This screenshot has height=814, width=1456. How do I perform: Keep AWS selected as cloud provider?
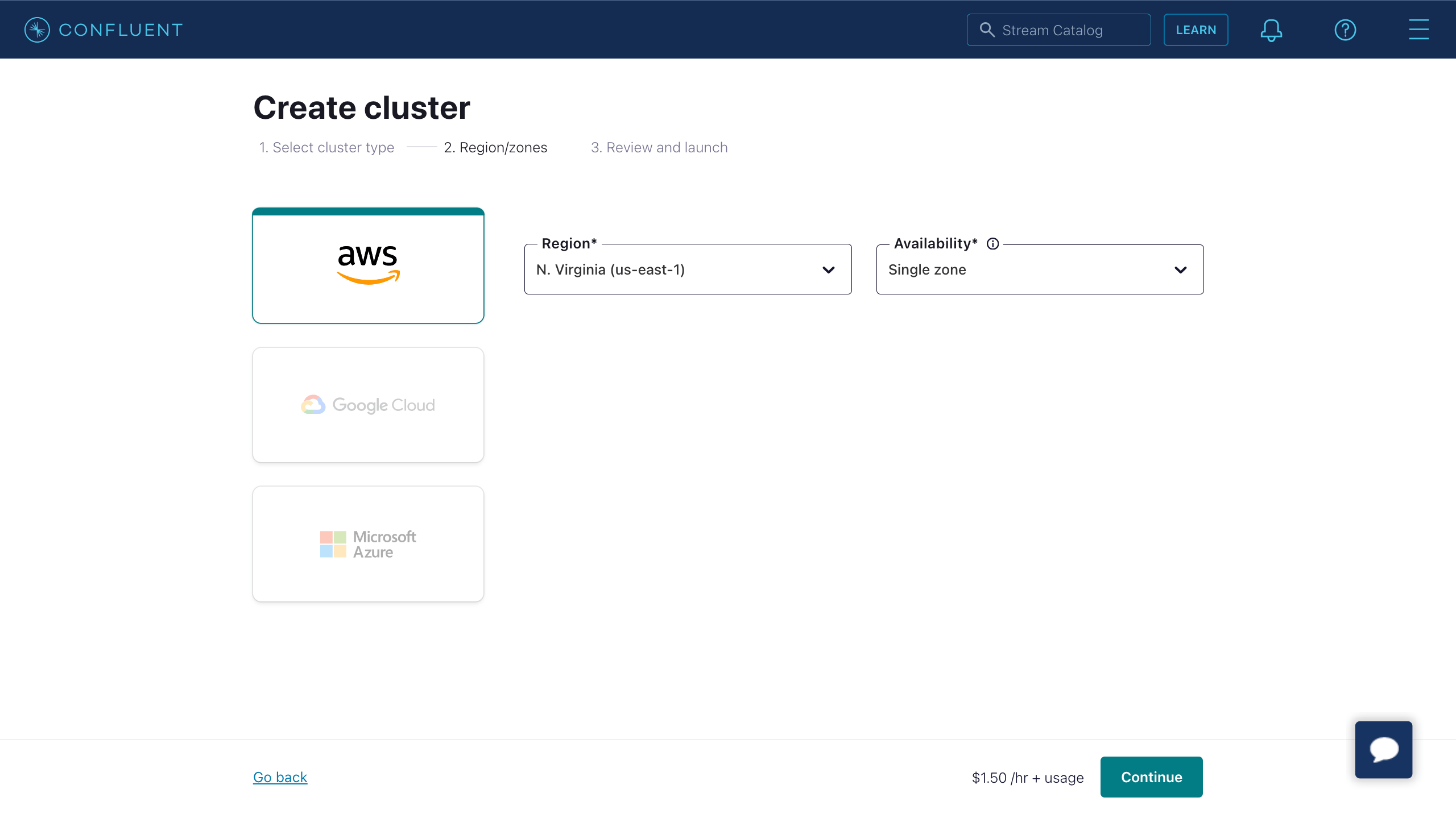tap(368, 265)
